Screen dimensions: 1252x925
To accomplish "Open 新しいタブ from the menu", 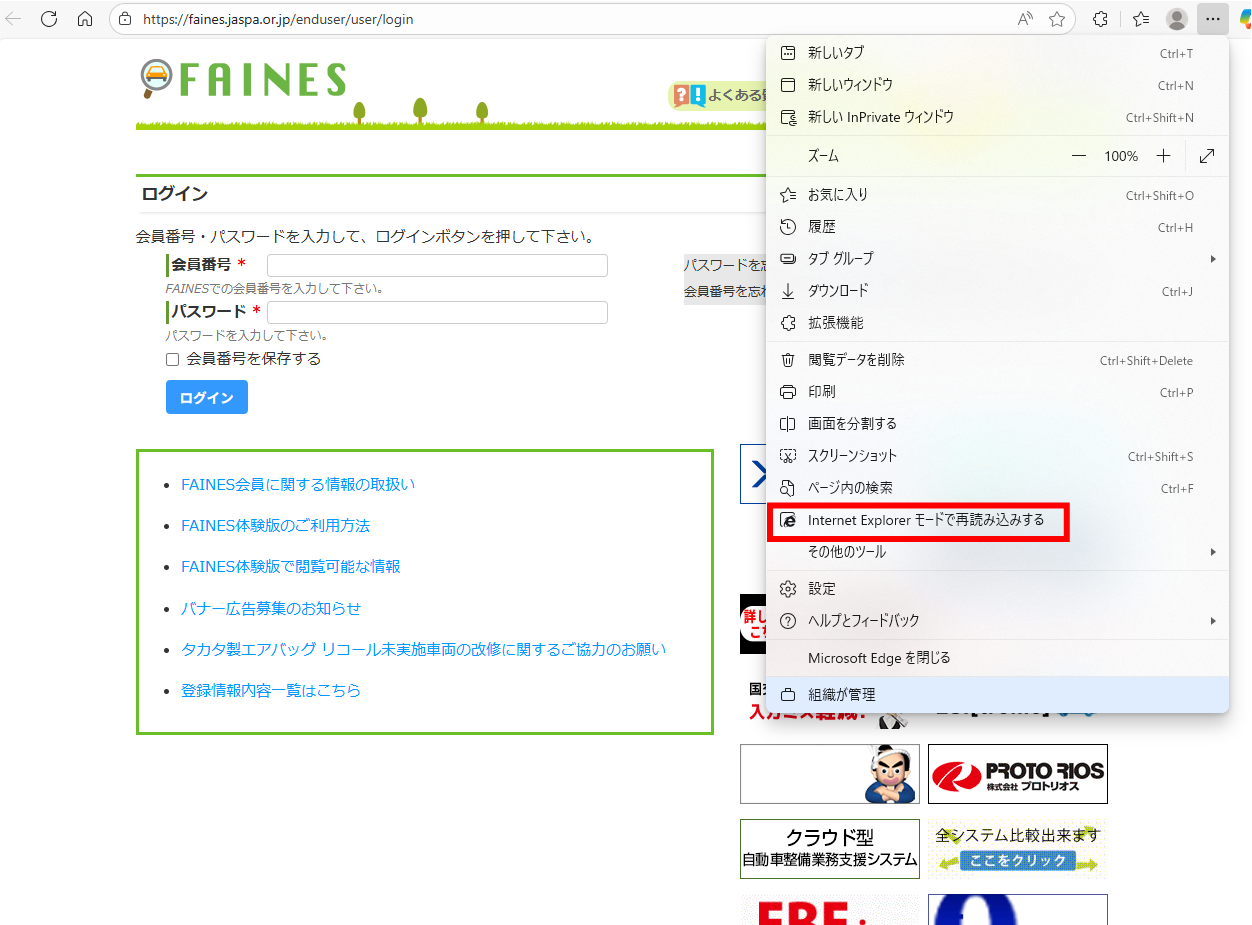I will tap(997, 53).
